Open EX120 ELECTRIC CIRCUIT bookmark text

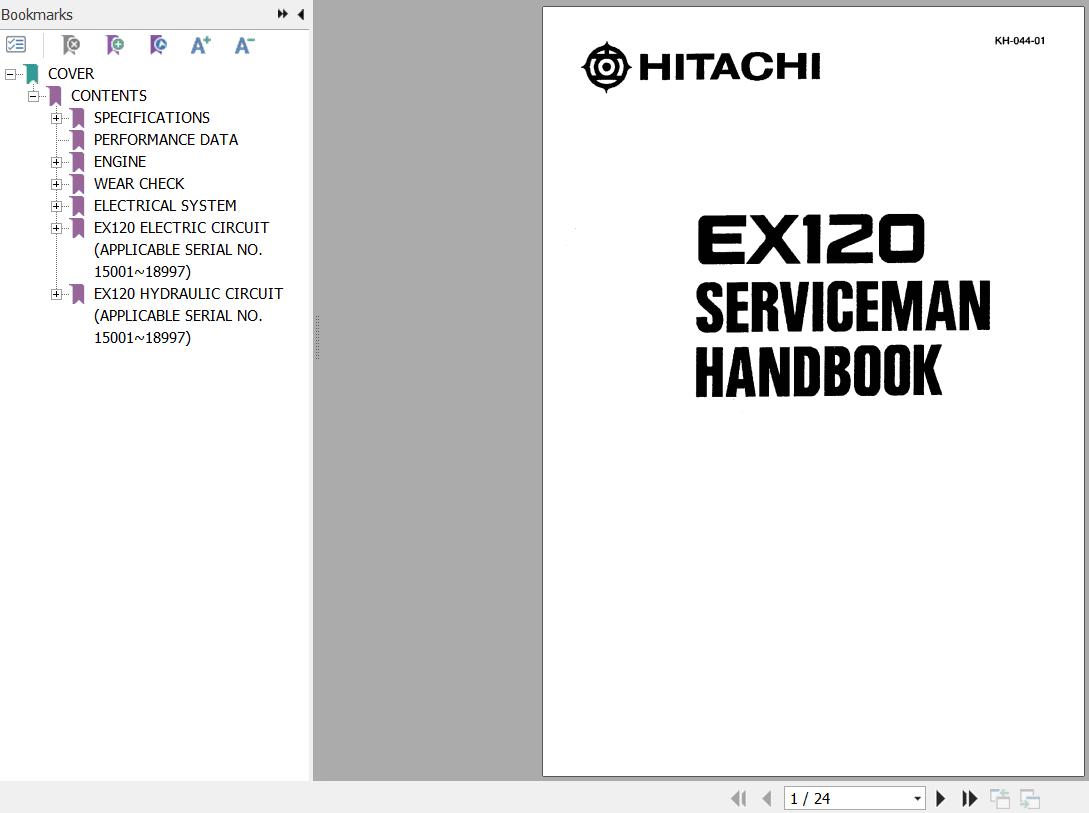point(181,249)
